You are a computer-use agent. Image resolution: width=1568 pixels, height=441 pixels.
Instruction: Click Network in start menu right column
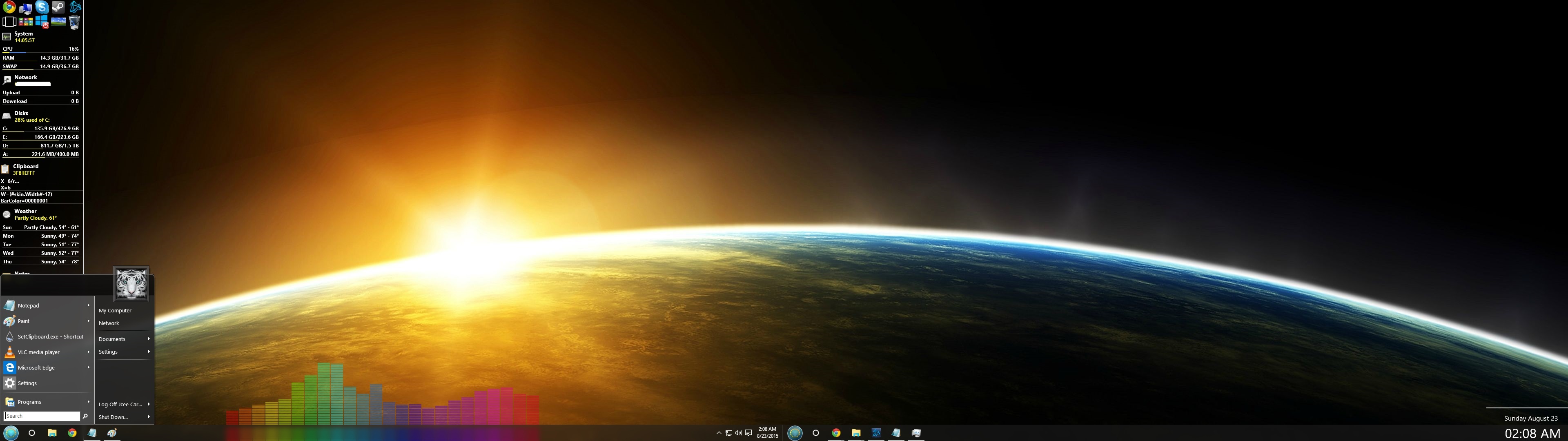click(109, 323)
